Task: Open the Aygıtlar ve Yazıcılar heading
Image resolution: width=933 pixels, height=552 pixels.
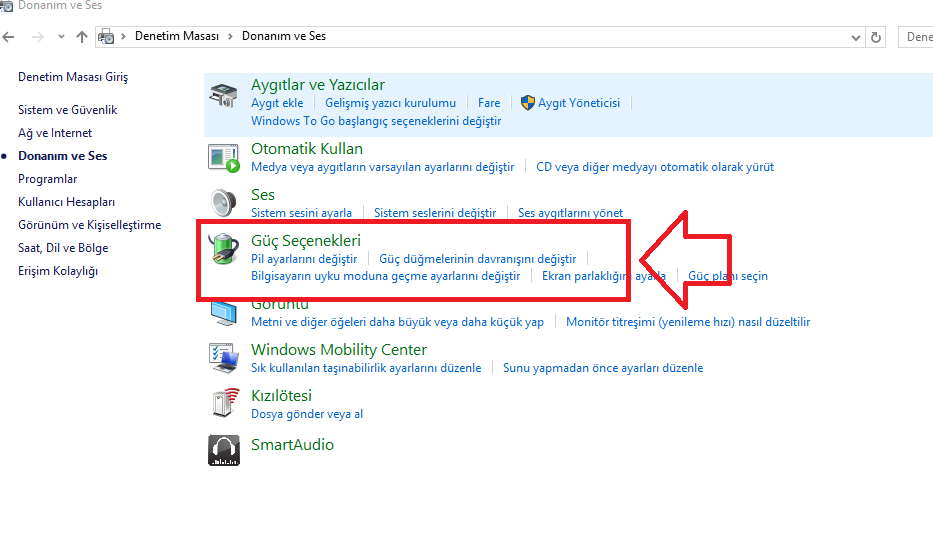Action: 318,84
